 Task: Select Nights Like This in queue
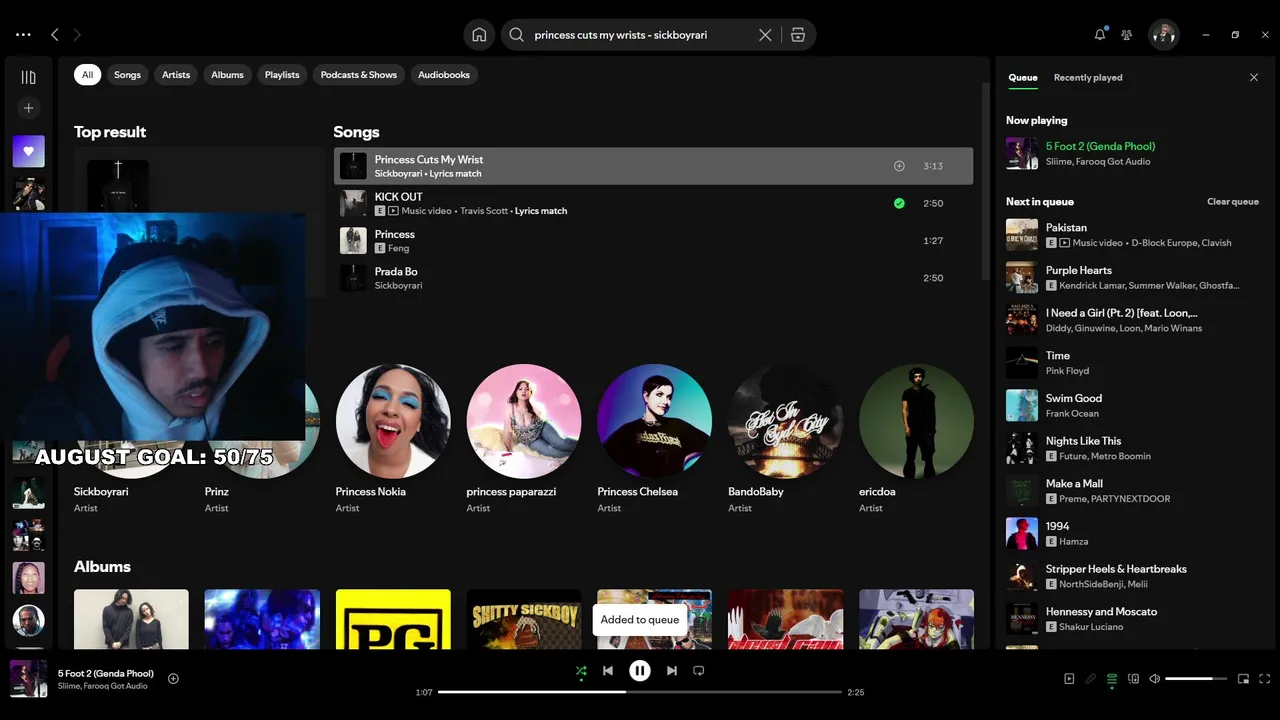[1132, 448]
